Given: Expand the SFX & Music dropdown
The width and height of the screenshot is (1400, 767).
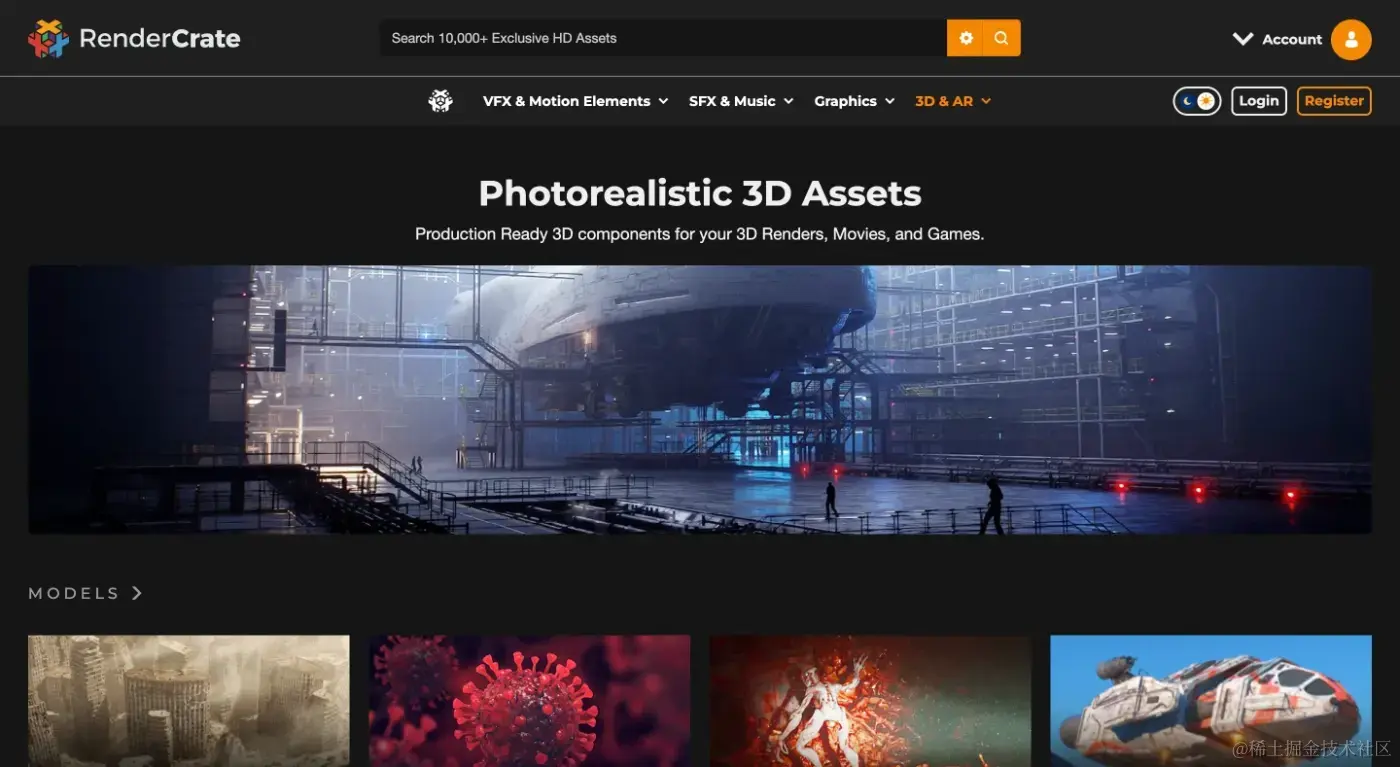Looking at the screenshot, I should pos(731,101).
